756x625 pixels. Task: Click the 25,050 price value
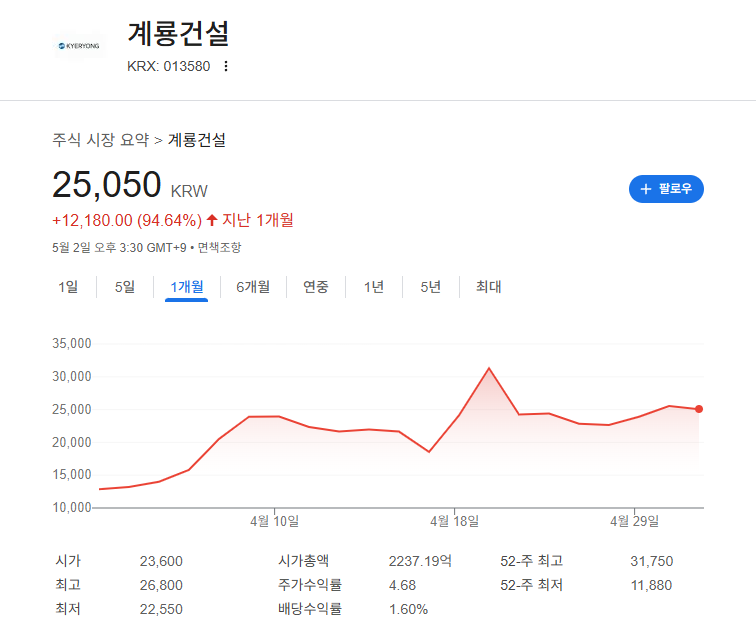point(107,184)
